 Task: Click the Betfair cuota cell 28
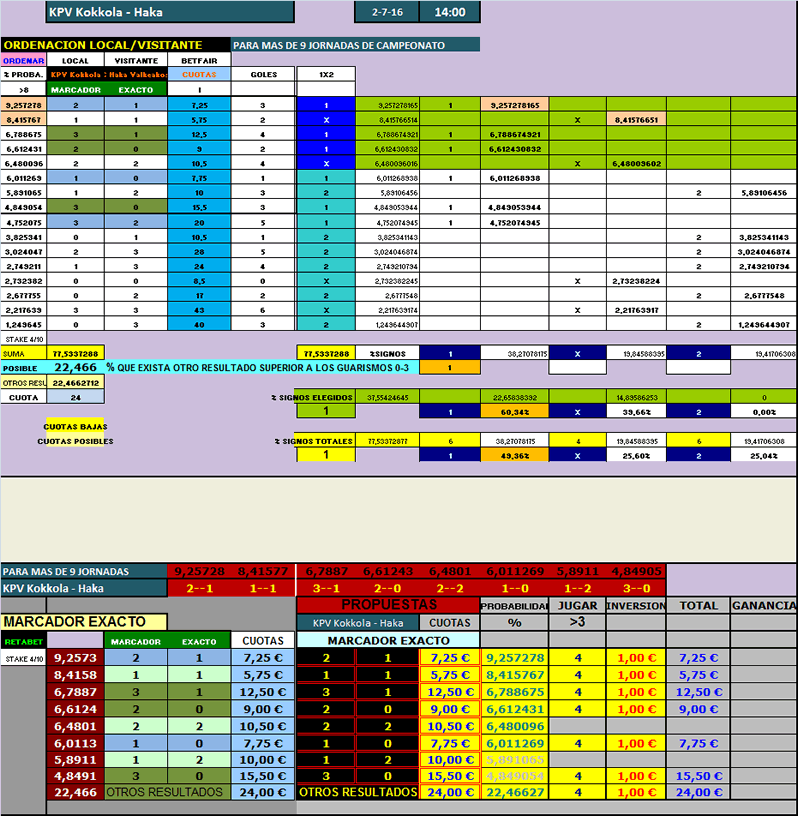click(199, 252)
